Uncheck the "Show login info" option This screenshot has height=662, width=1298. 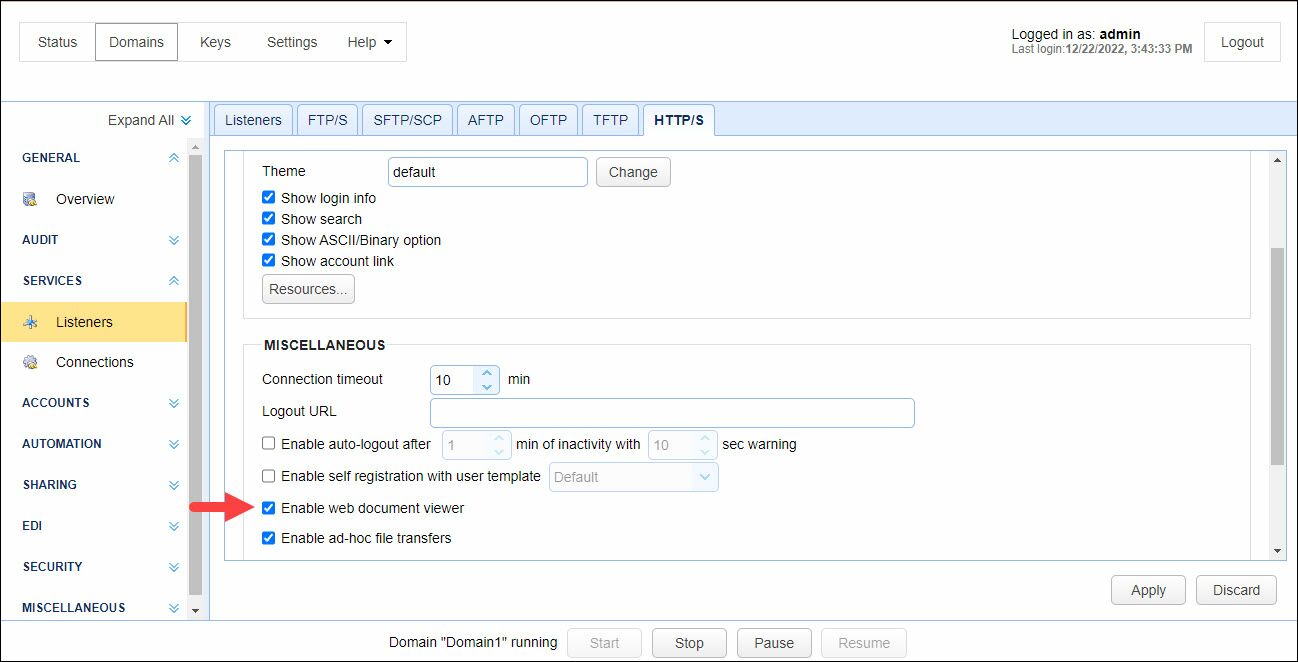click(x=268, y=197)
